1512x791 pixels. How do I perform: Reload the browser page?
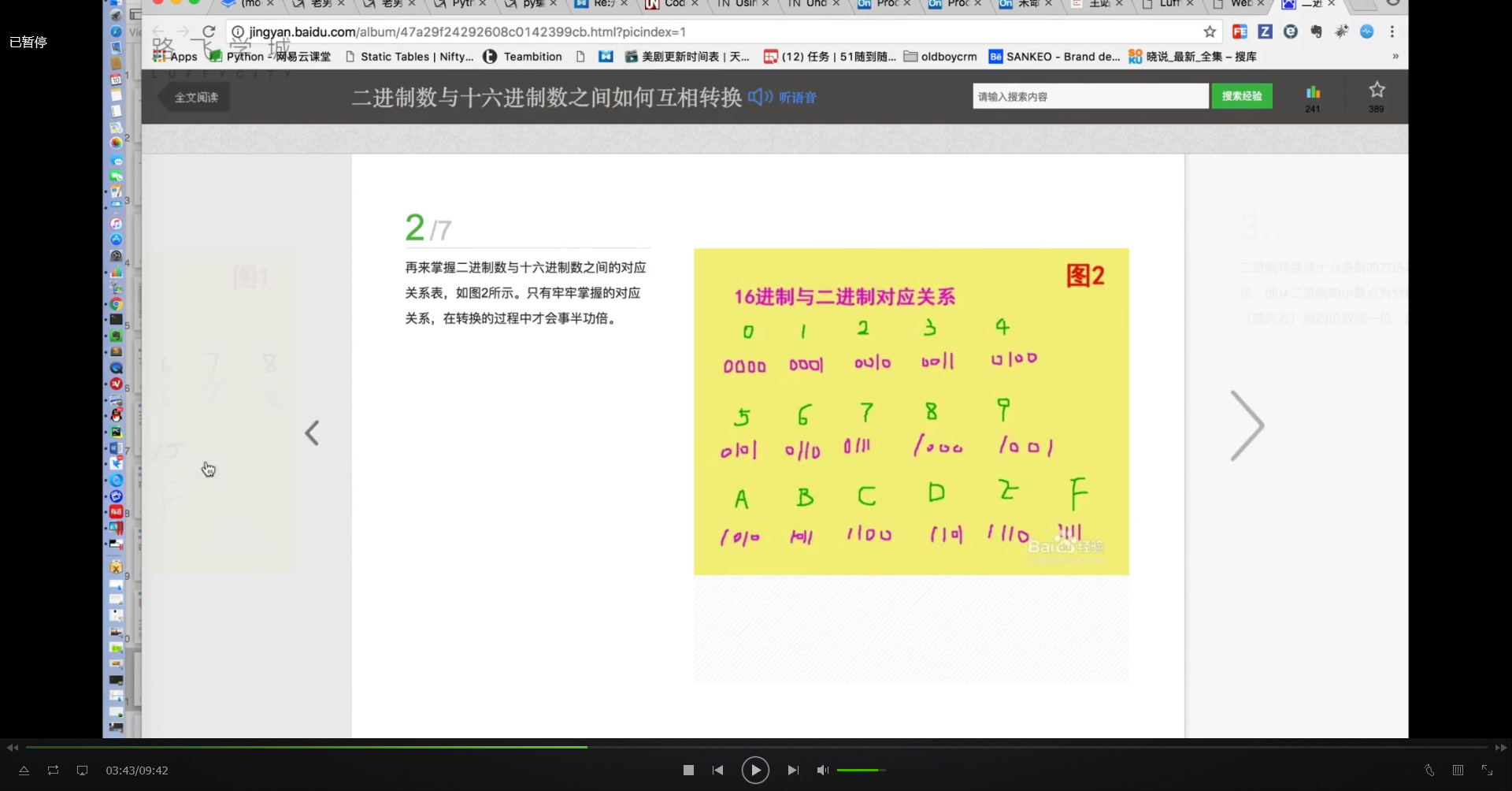pyautogui.click(x=209, y=32)
